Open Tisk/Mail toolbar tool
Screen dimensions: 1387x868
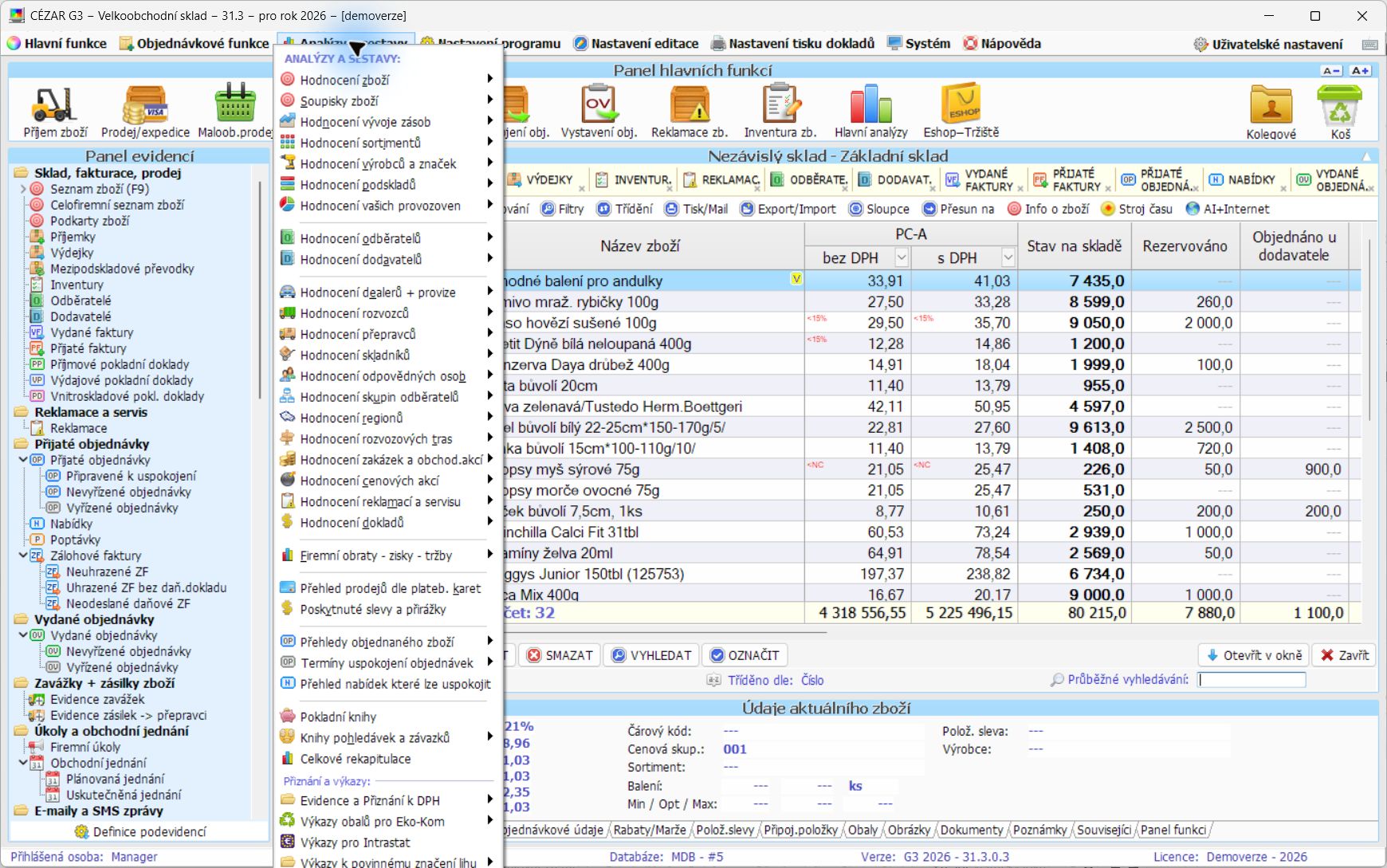(696, 209)
